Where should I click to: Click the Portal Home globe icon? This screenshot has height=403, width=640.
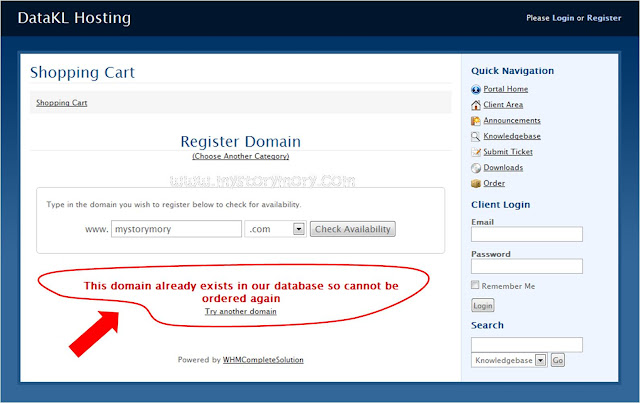[476, 89]
